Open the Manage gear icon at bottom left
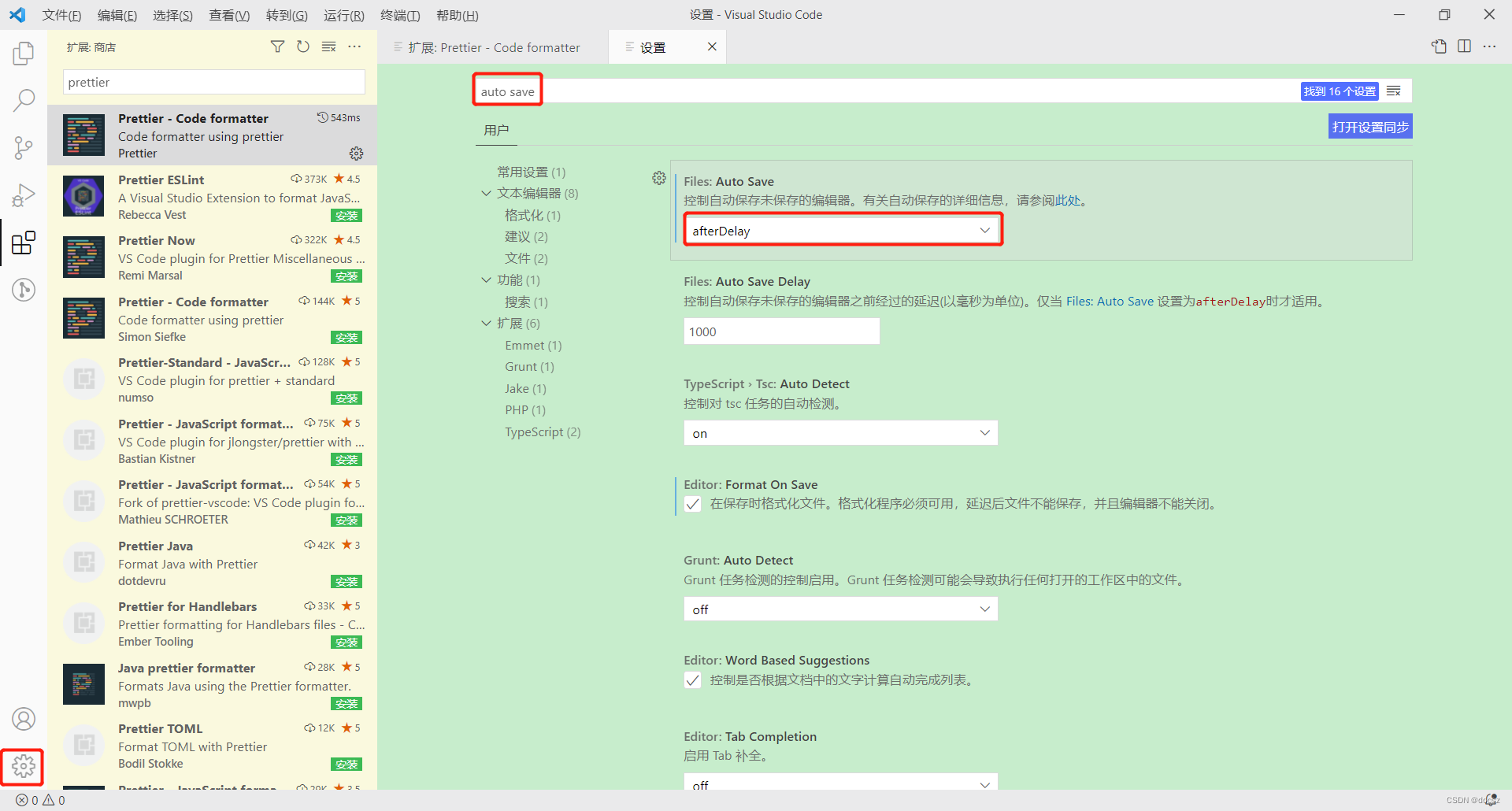This screenshot has width=1512, height=811. 23,766
